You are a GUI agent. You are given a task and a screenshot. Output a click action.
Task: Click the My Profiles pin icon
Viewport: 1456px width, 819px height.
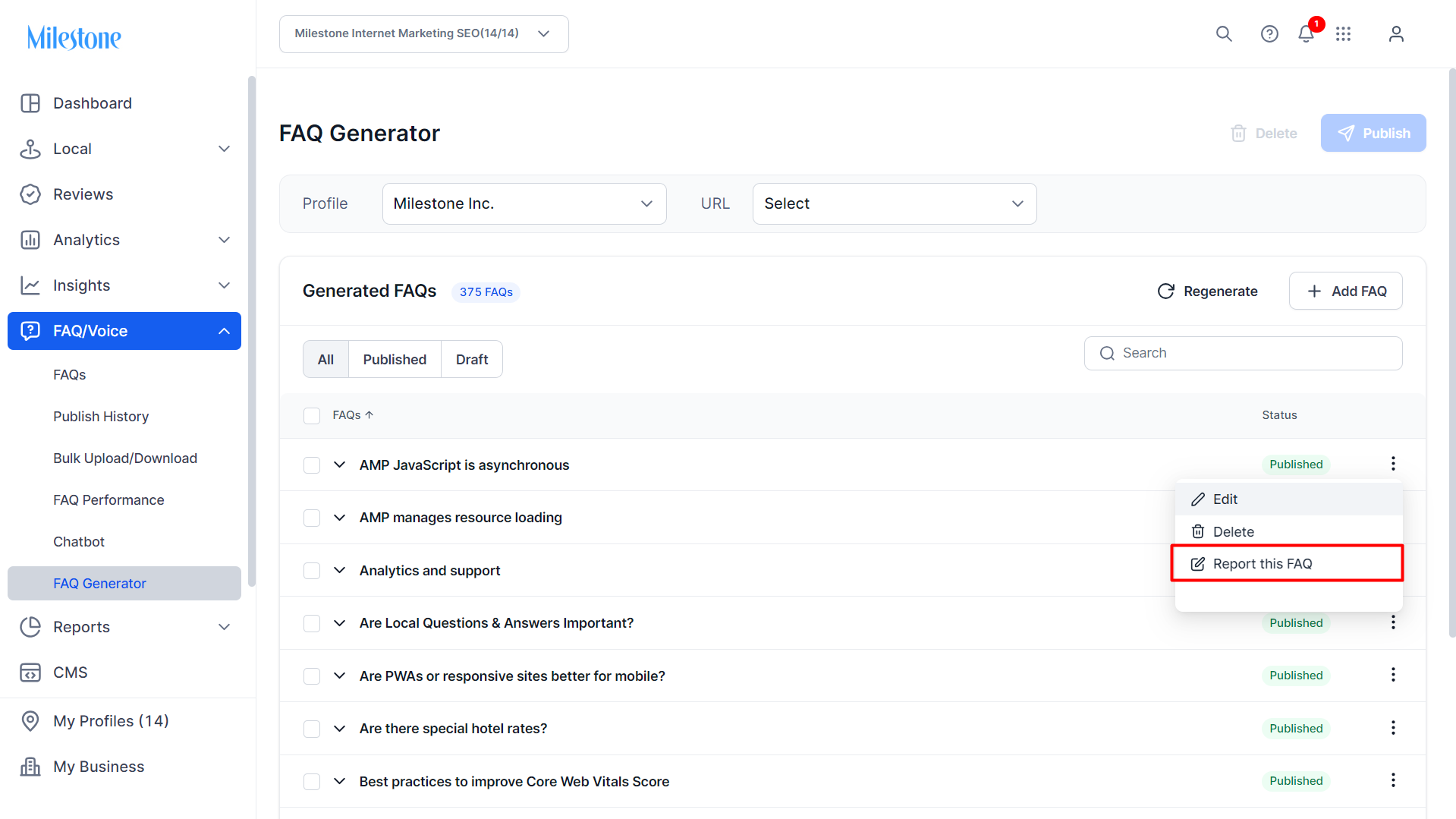(30, 721)
